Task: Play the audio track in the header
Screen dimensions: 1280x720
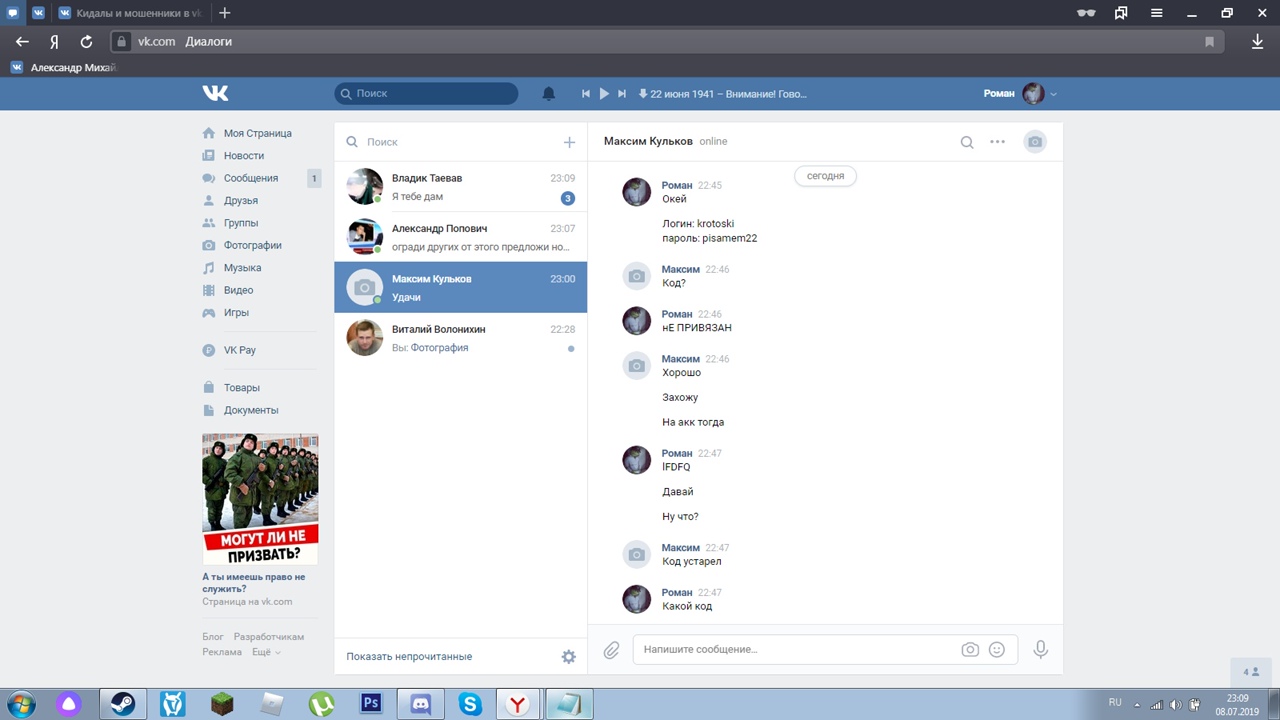Action: coord(604,93)
